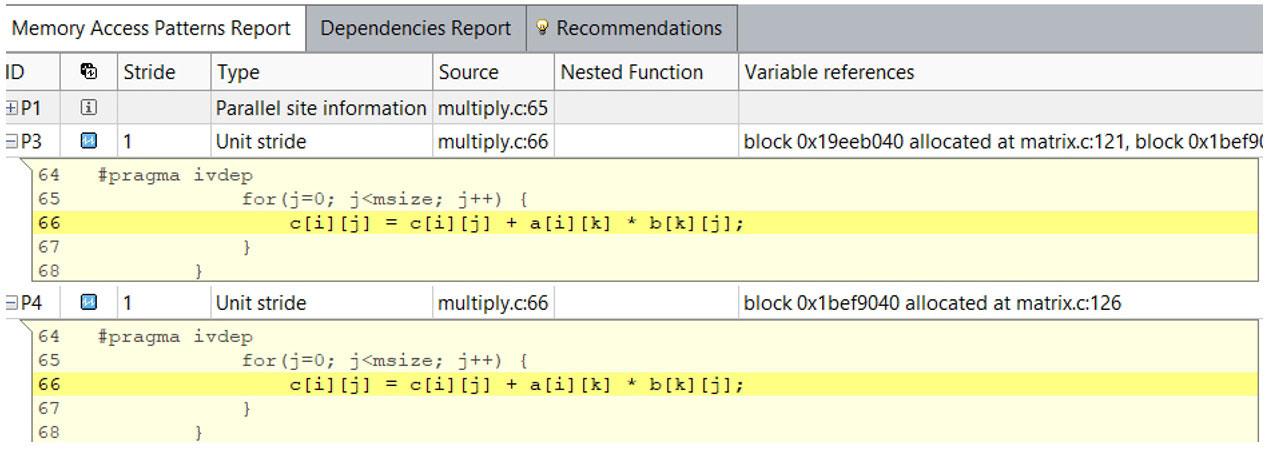1268x457 pixels.
Task: Click P4's matrix.c:126 variable reference cell
Action: point(932,302)
